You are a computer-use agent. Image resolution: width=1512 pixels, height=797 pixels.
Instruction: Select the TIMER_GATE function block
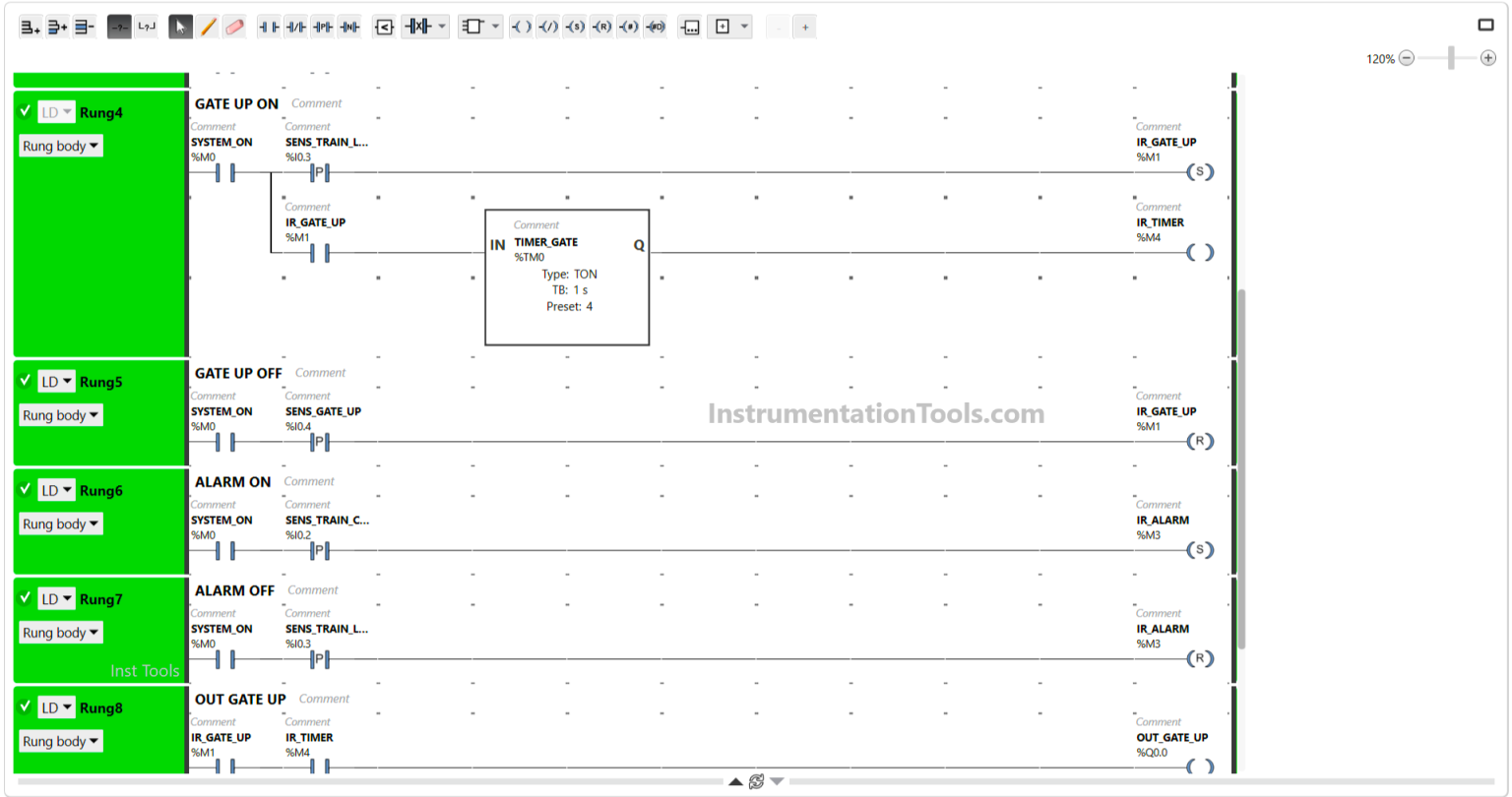coord(566,276)
